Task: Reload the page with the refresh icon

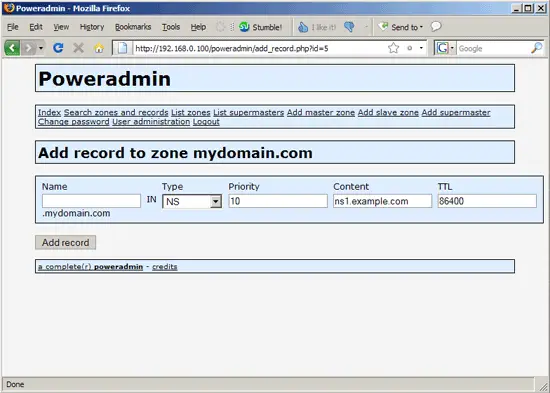Action: [58, 48]
